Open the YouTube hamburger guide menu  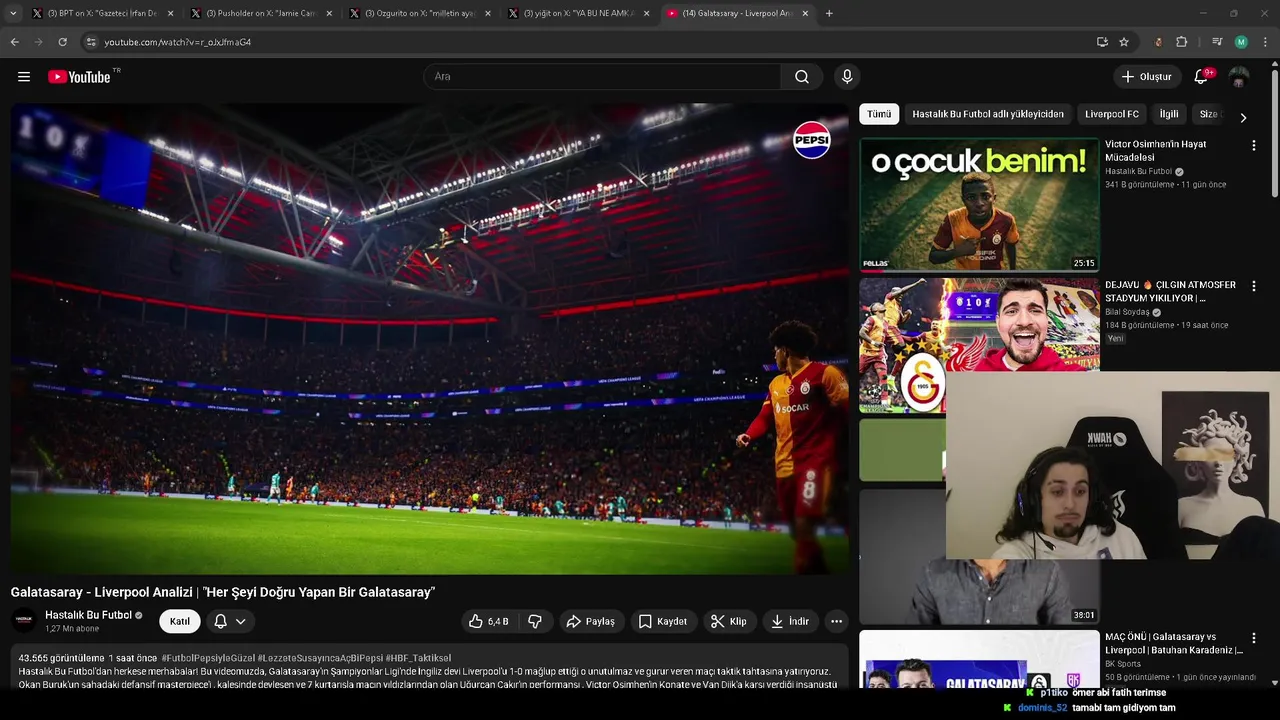(24, 77)
